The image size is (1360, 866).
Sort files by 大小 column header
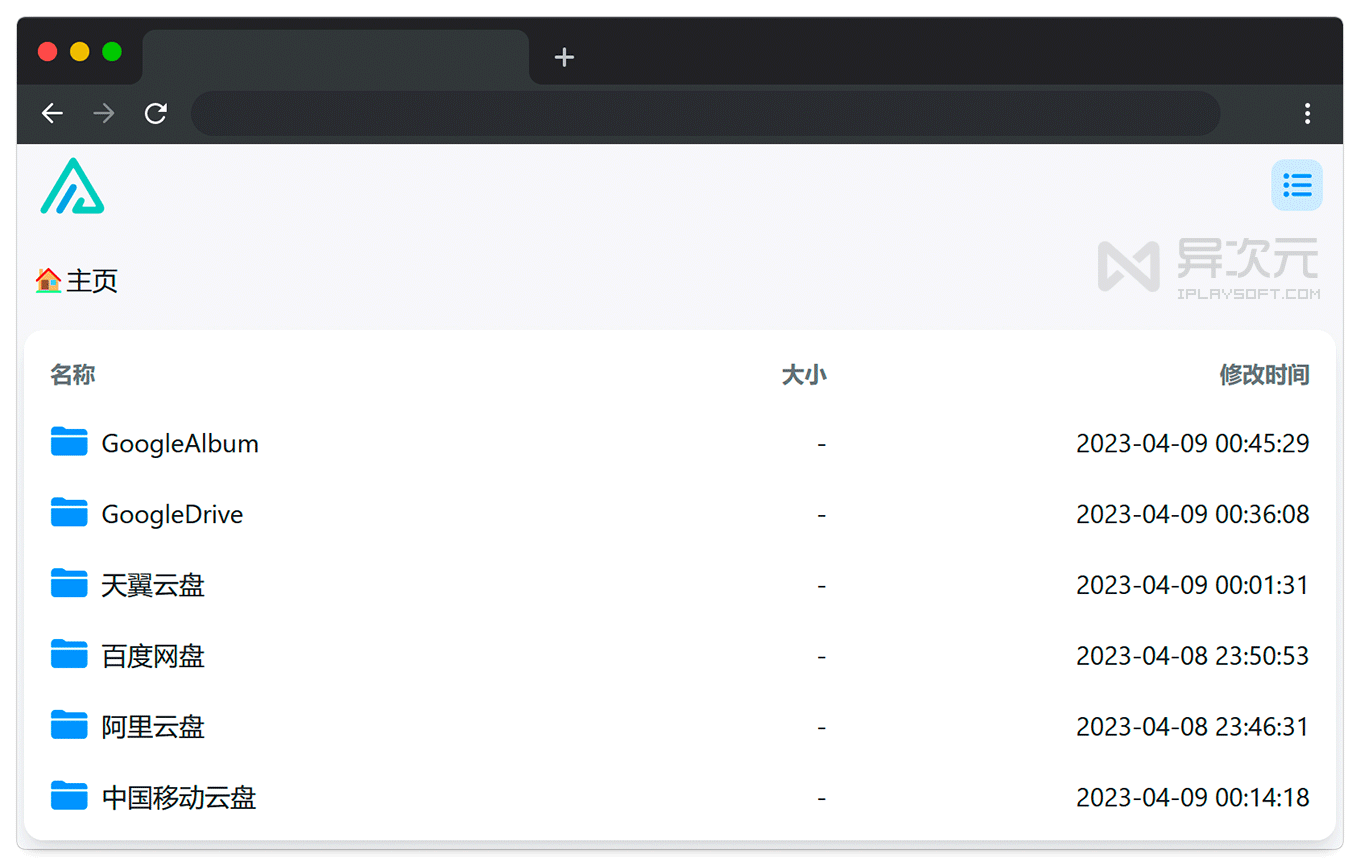click(x=803, y=375)
